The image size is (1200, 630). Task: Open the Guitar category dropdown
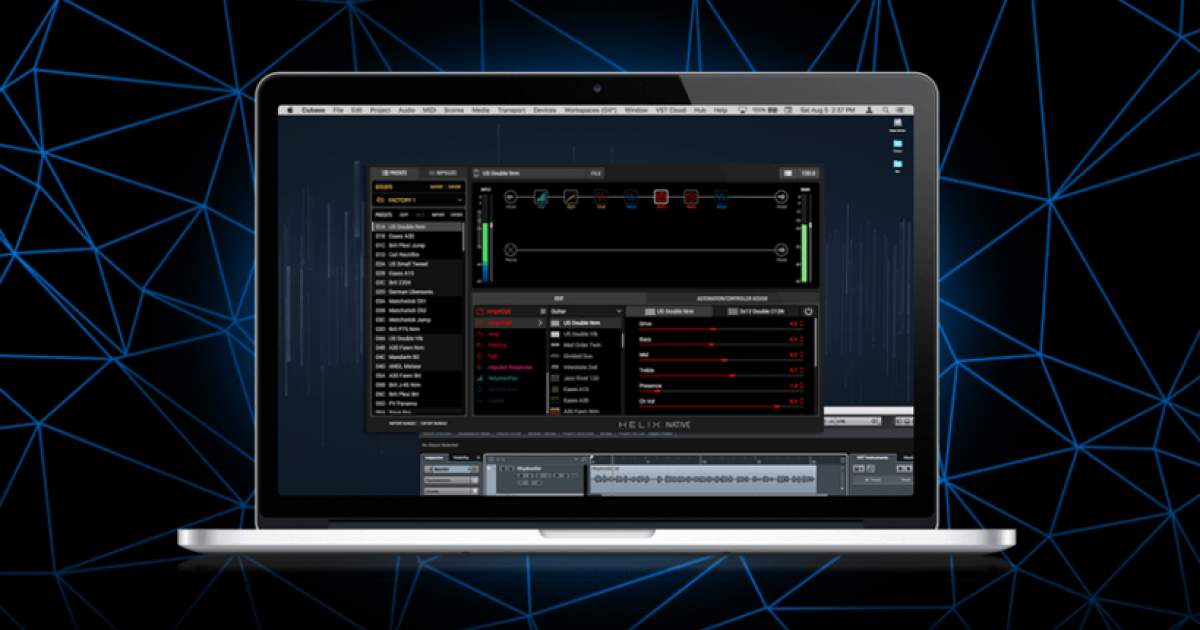[617, 311]
